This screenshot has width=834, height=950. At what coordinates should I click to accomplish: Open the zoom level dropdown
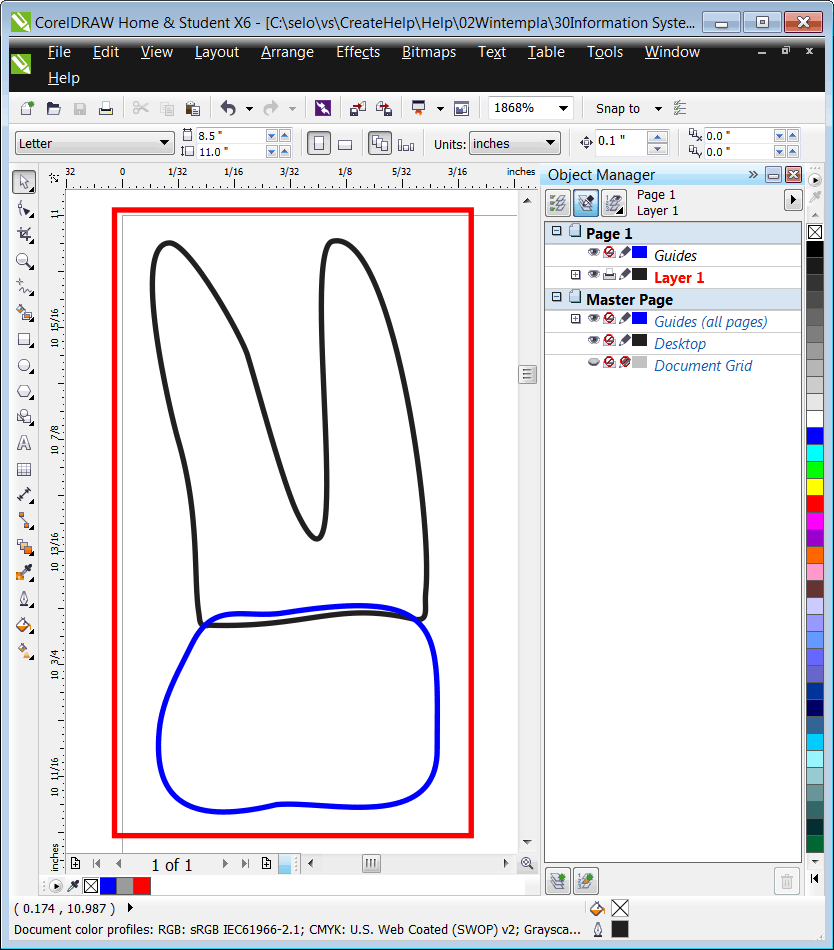point(563,108)
